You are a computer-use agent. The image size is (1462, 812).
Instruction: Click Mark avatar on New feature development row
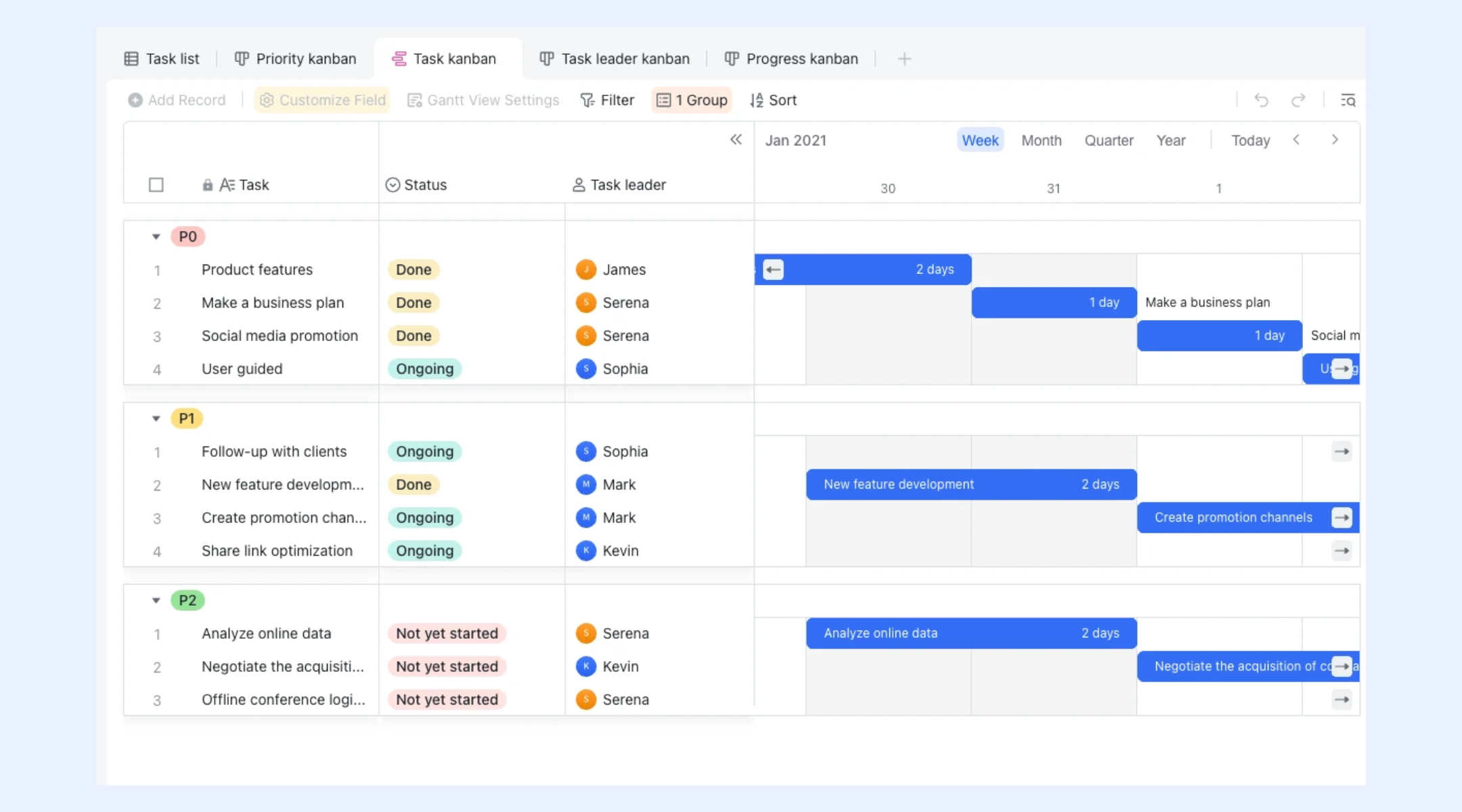[585, 484]
